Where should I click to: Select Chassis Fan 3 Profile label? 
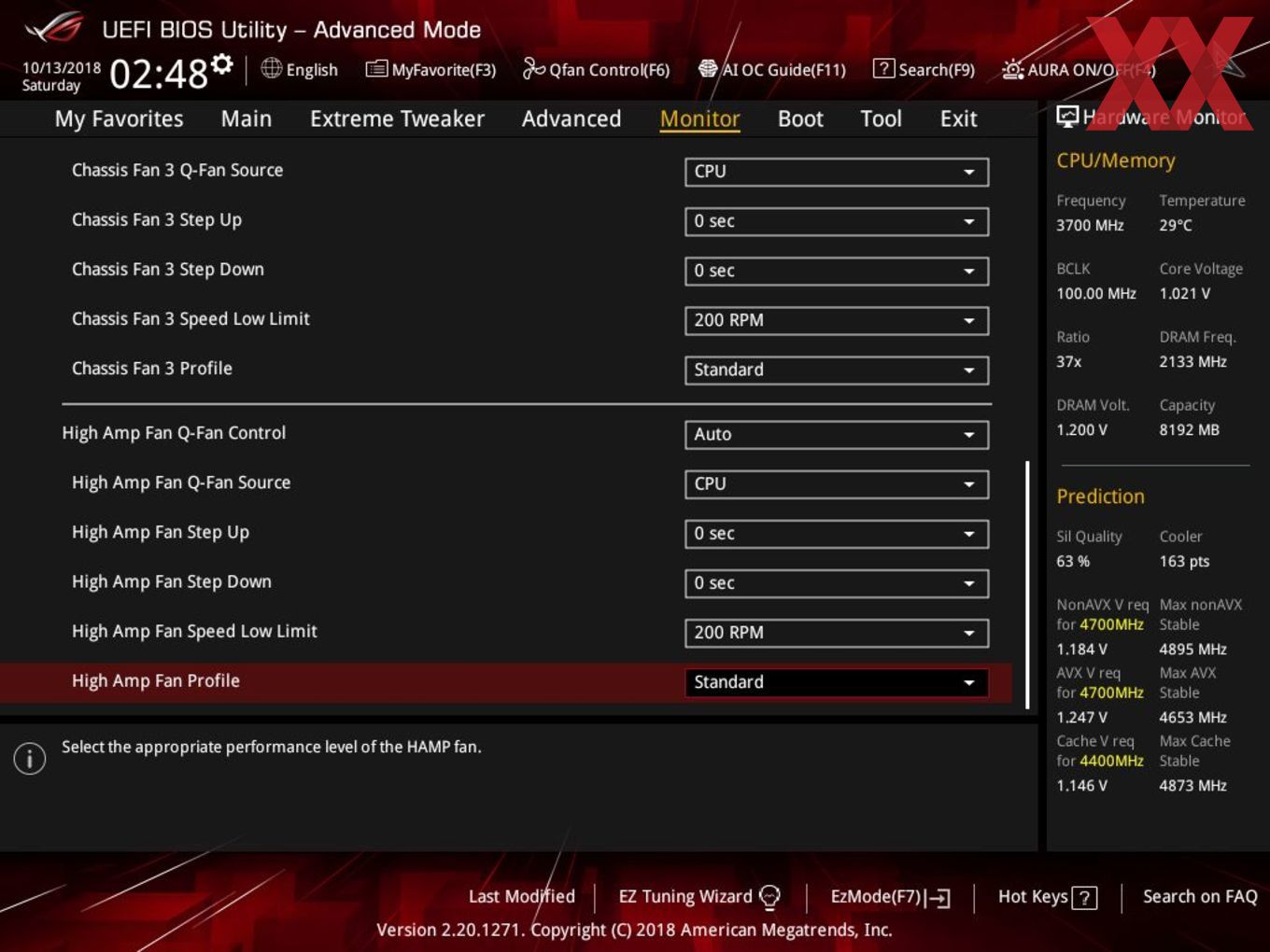[x=152, y=369]
